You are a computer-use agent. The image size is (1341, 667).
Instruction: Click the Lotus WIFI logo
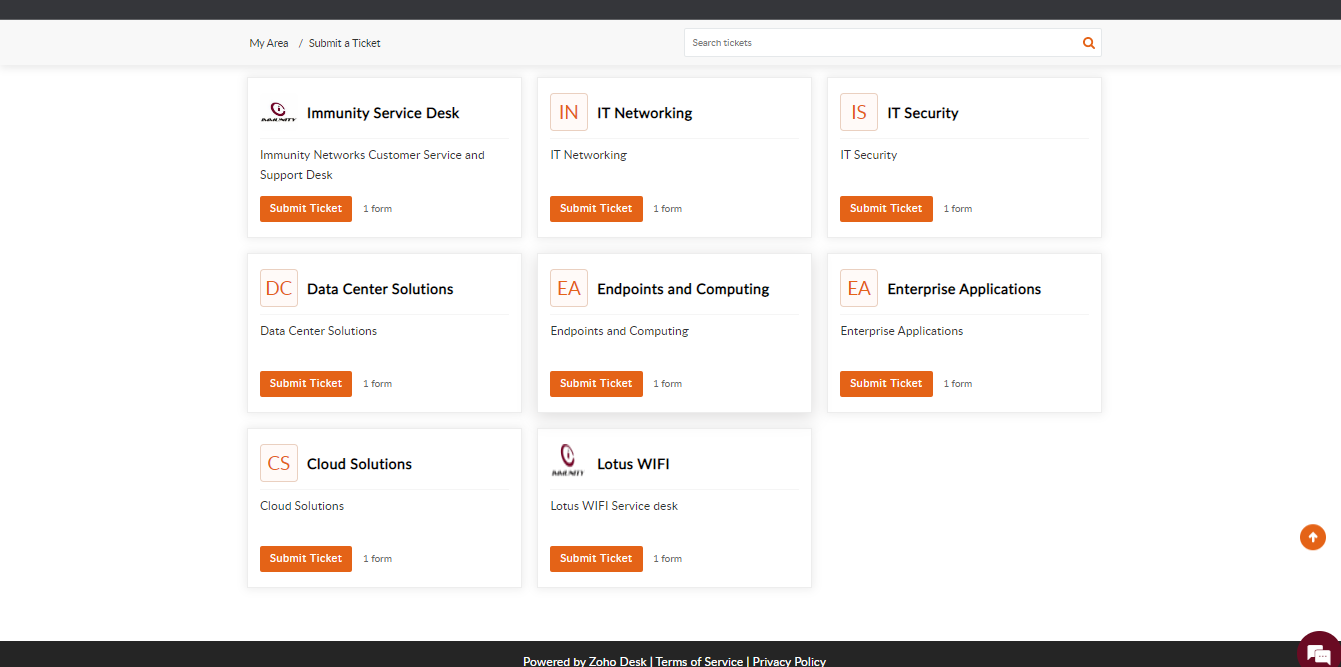coord(568,460)
